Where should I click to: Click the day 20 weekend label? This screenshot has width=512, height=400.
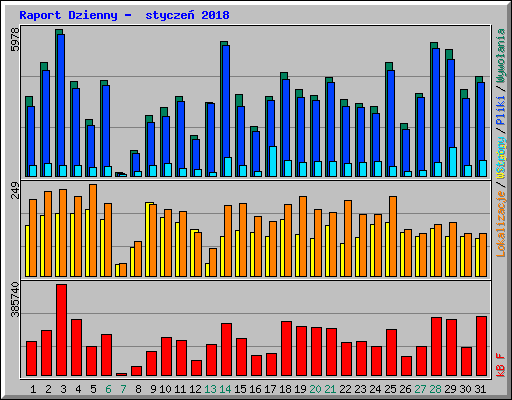click(x=315, y=389)
